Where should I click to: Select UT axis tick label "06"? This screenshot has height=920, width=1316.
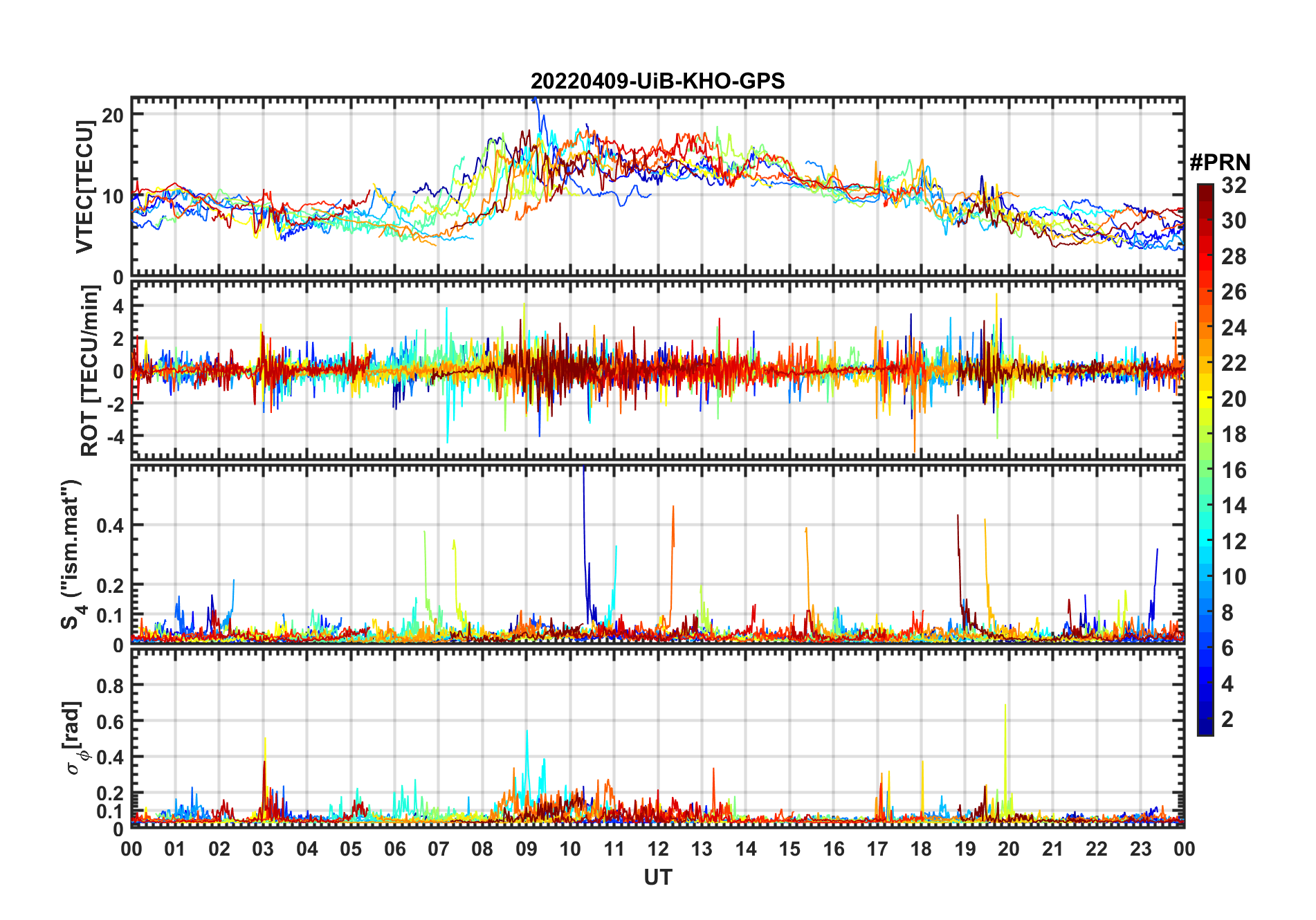[x=395, y=849]
